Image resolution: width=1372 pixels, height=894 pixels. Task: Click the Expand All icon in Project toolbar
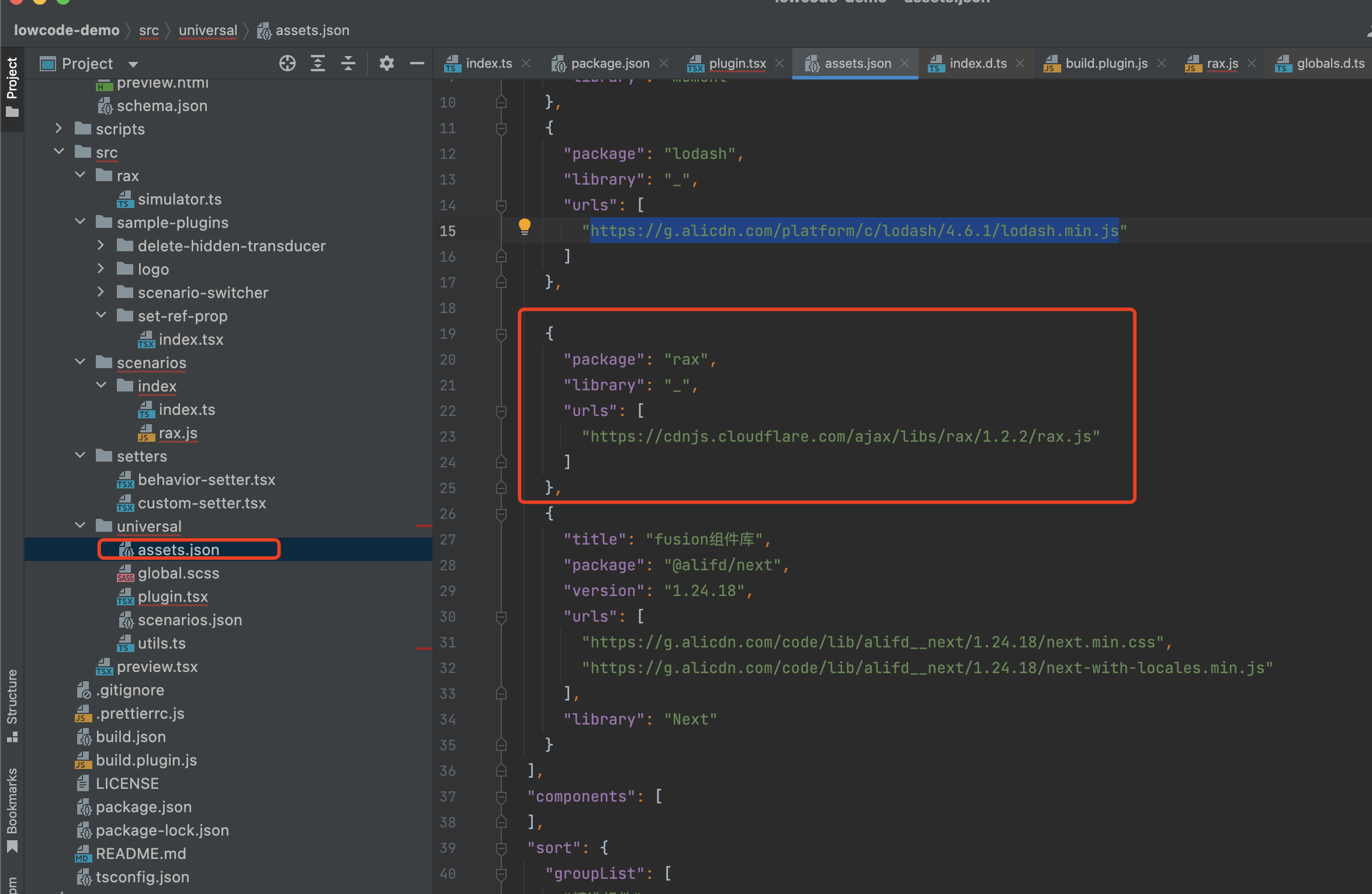(317, 63)
